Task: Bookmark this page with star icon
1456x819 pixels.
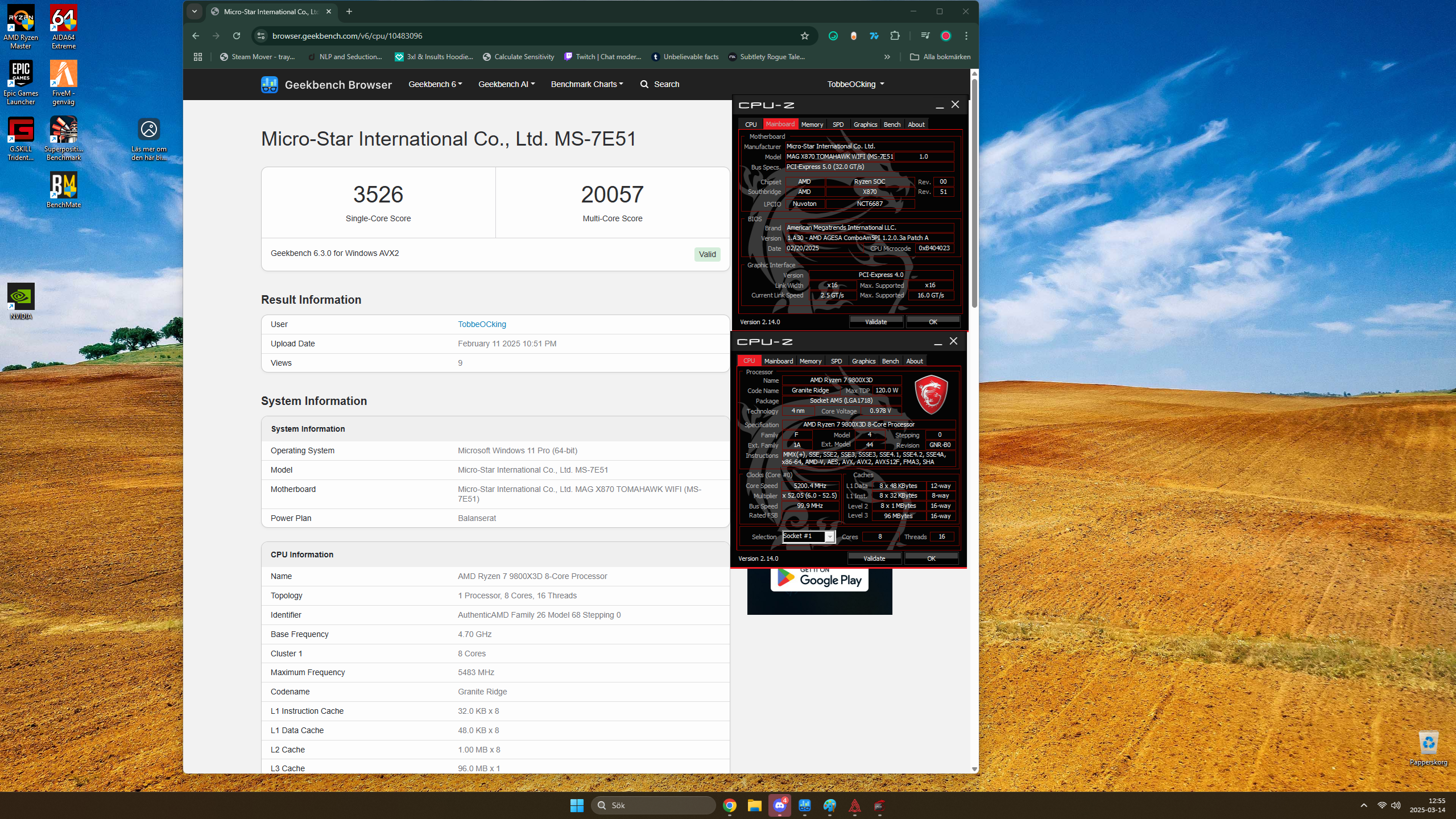Action: pyautogui.click(x=805, y=36)
